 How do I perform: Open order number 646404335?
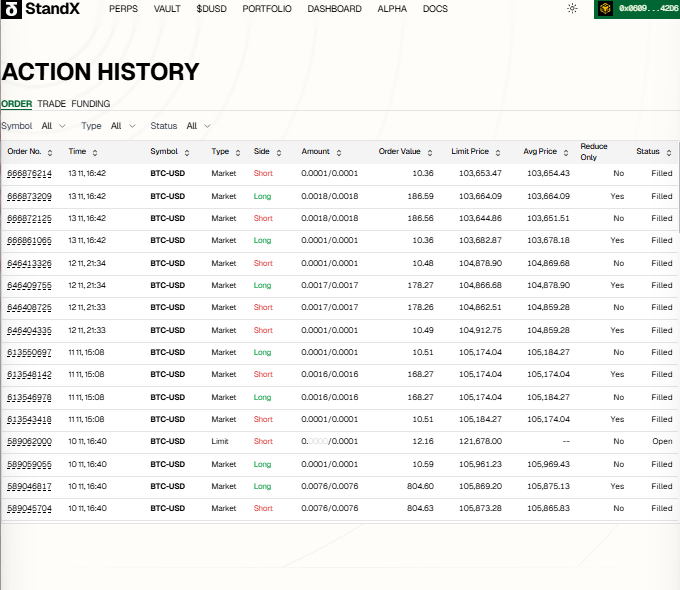pyautogui.click(x=29, y=331)
